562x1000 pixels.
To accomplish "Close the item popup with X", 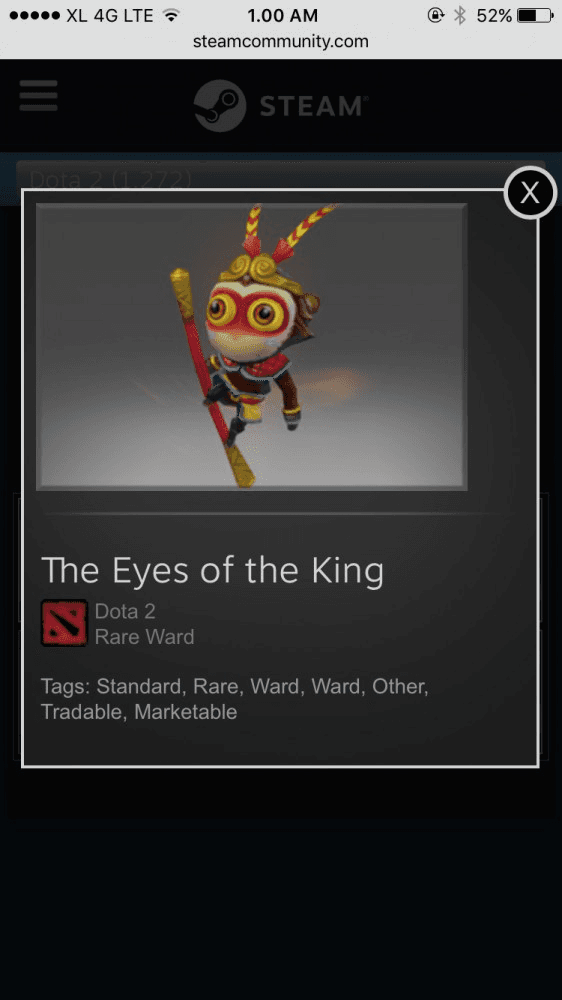I will point(529,193).
